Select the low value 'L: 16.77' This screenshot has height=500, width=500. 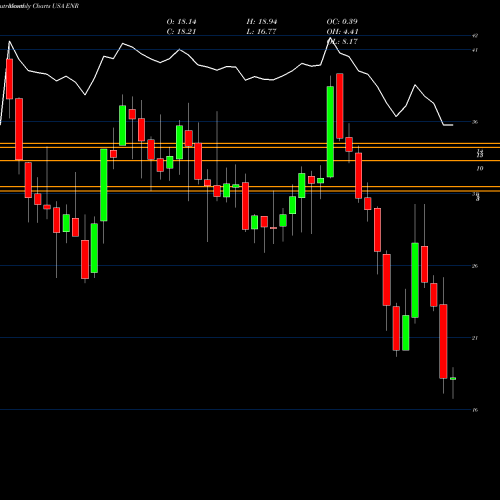point(261,32)
